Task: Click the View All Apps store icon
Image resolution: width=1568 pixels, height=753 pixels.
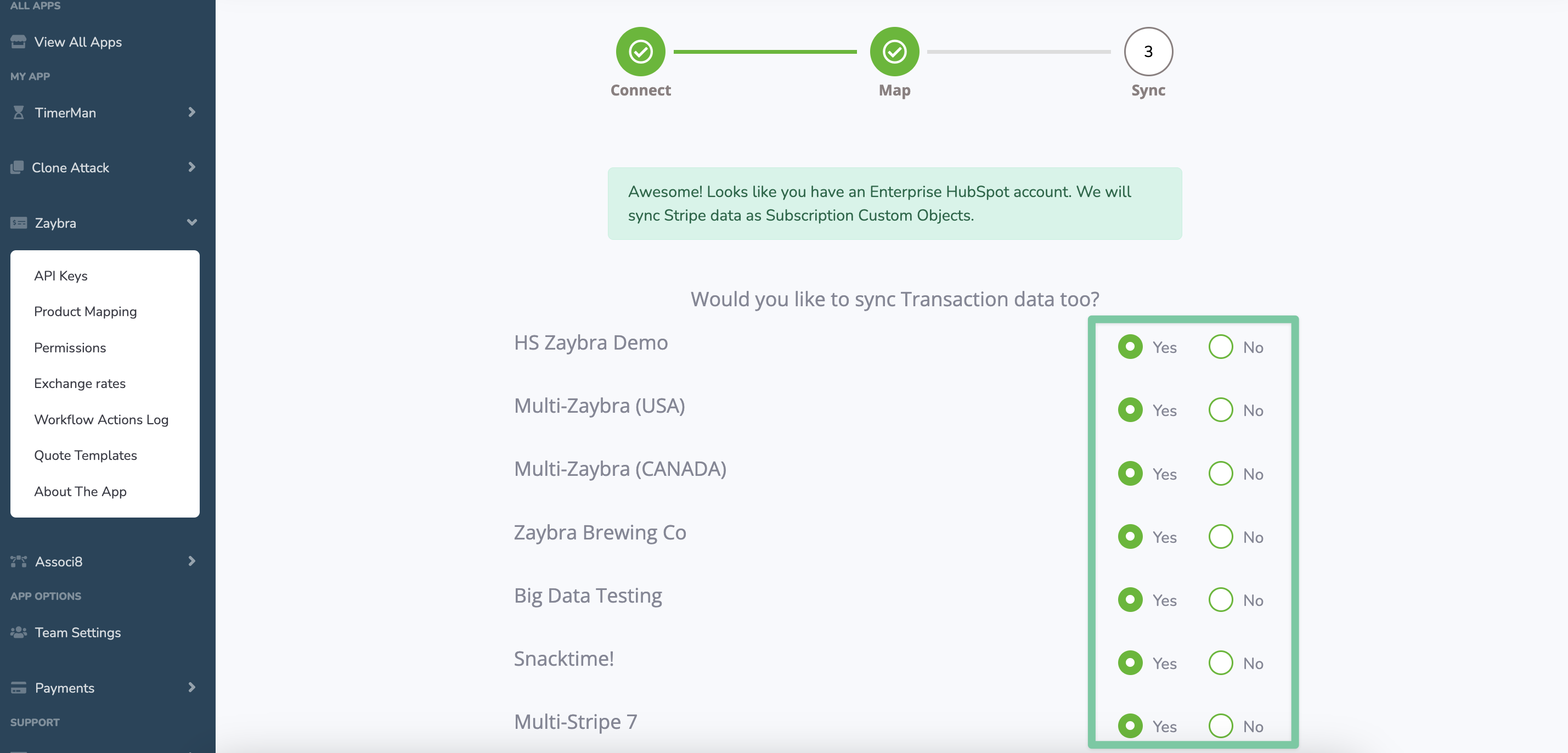Action: [x=18, y=42]
